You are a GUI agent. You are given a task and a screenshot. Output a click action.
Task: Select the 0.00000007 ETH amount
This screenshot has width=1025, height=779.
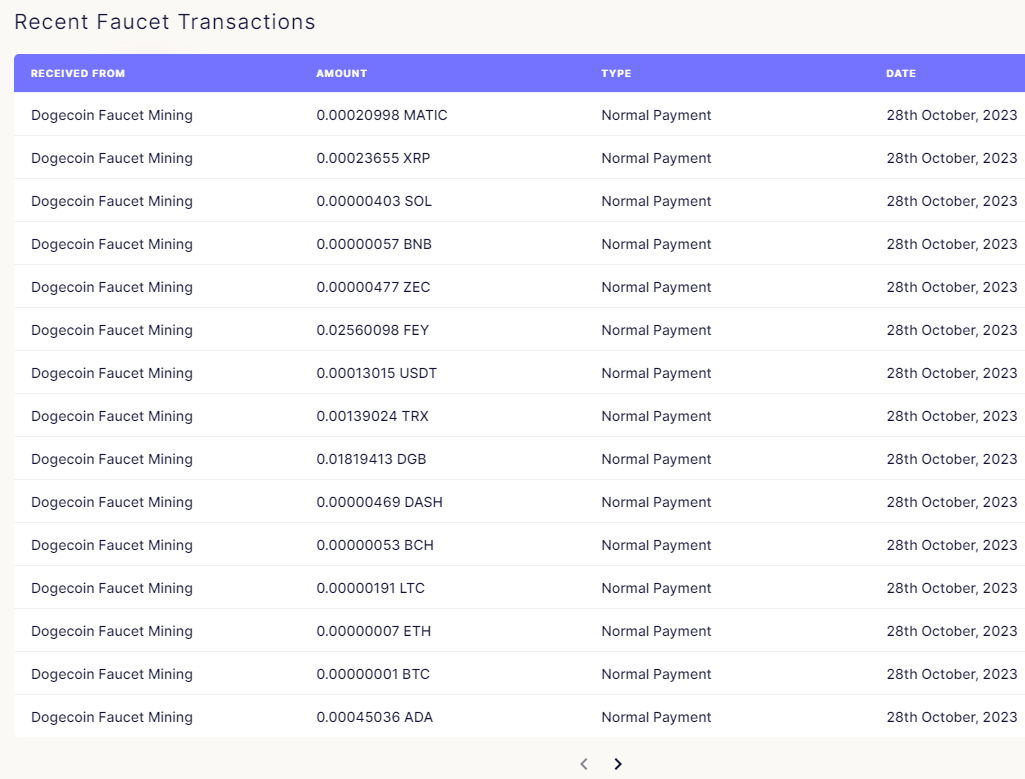(374, 631)
